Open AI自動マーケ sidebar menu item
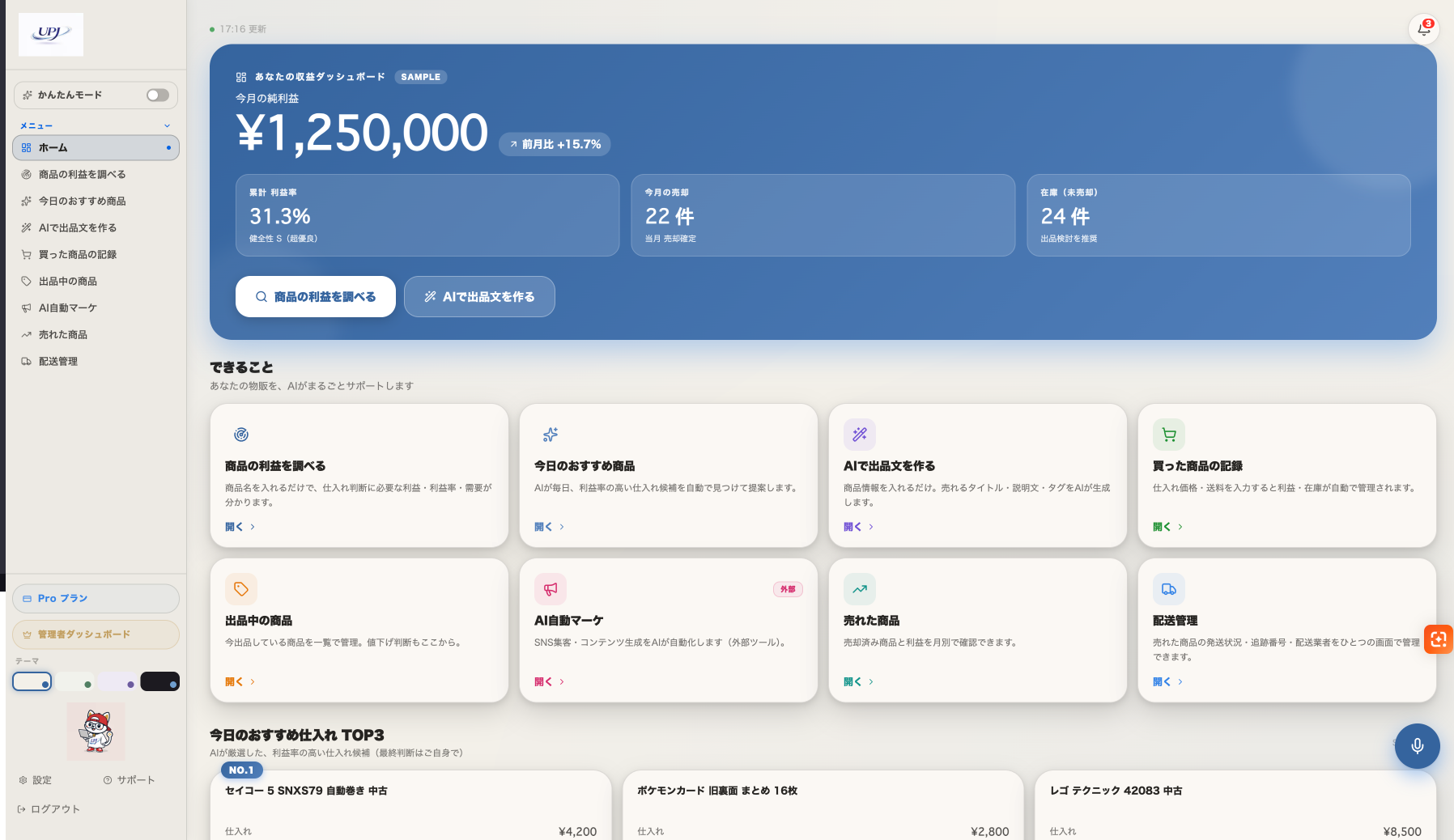 (x=96, y=308)
